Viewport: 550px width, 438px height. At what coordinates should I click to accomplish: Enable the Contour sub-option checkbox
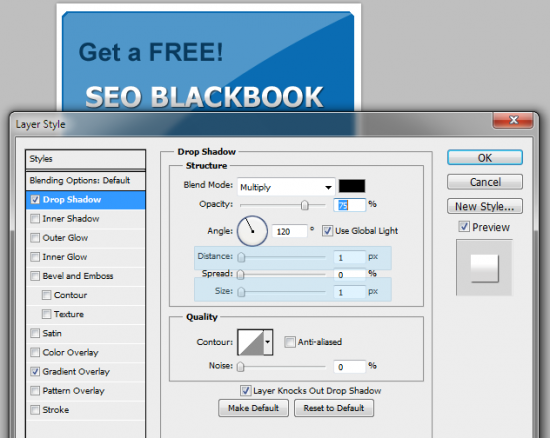[x=46, y=295]
